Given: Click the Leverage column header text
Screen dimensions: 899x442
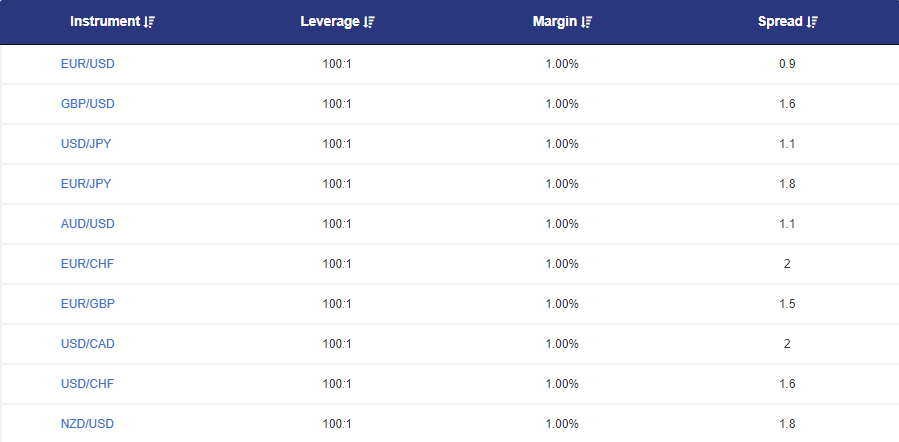Looking at the screenshot, I should click(x=329, y=22).
